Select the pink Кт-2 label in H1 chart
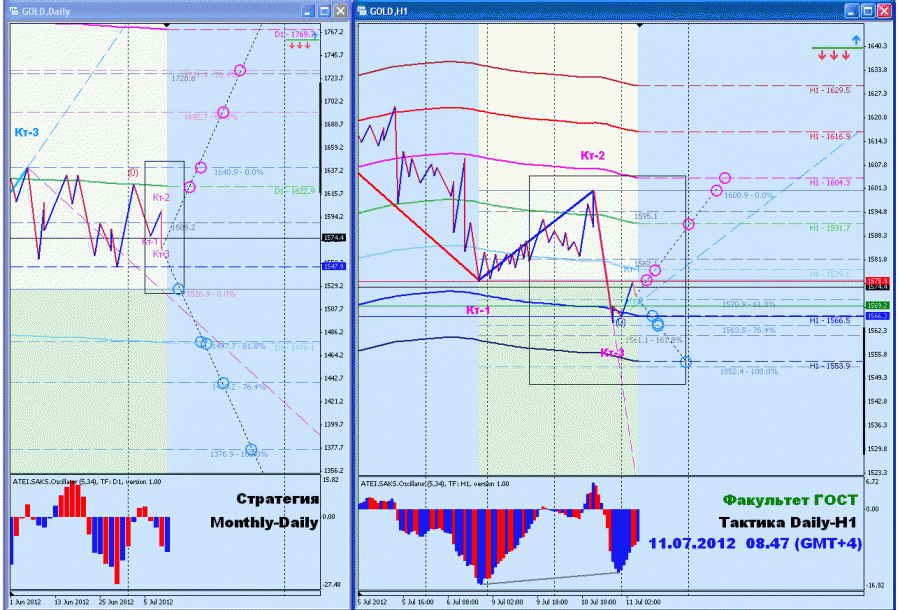900x610 pixels. [x=592, y=156]
